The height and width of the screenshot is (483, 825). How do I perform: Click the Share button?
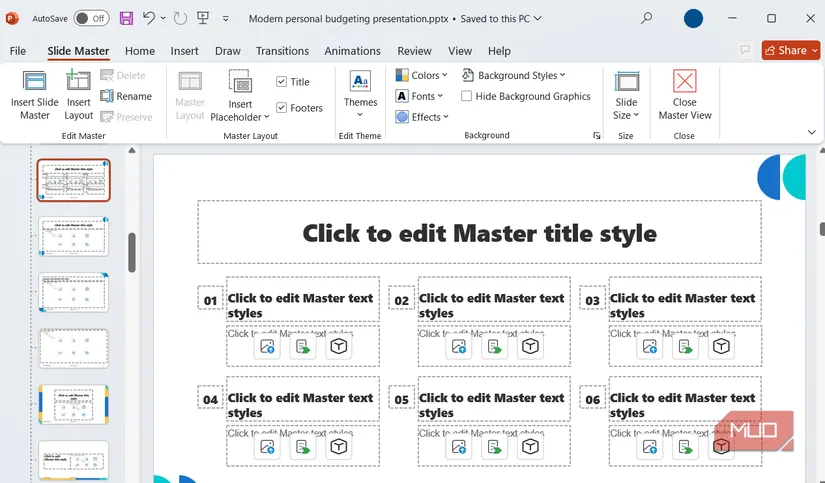tap(790, 50)
